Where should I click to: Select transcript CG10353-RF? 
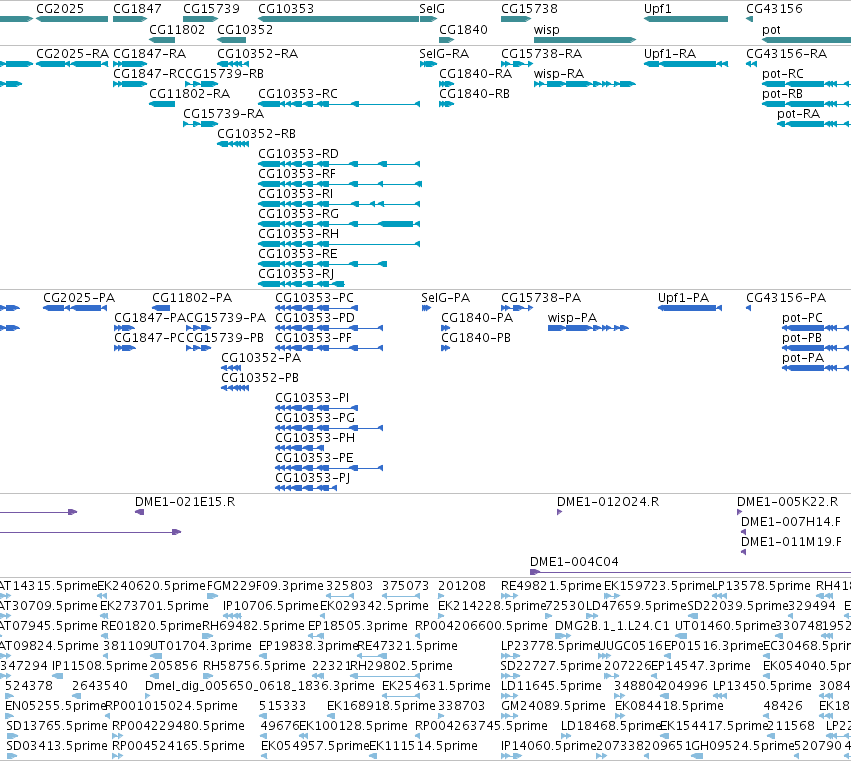tap(340, 184)
